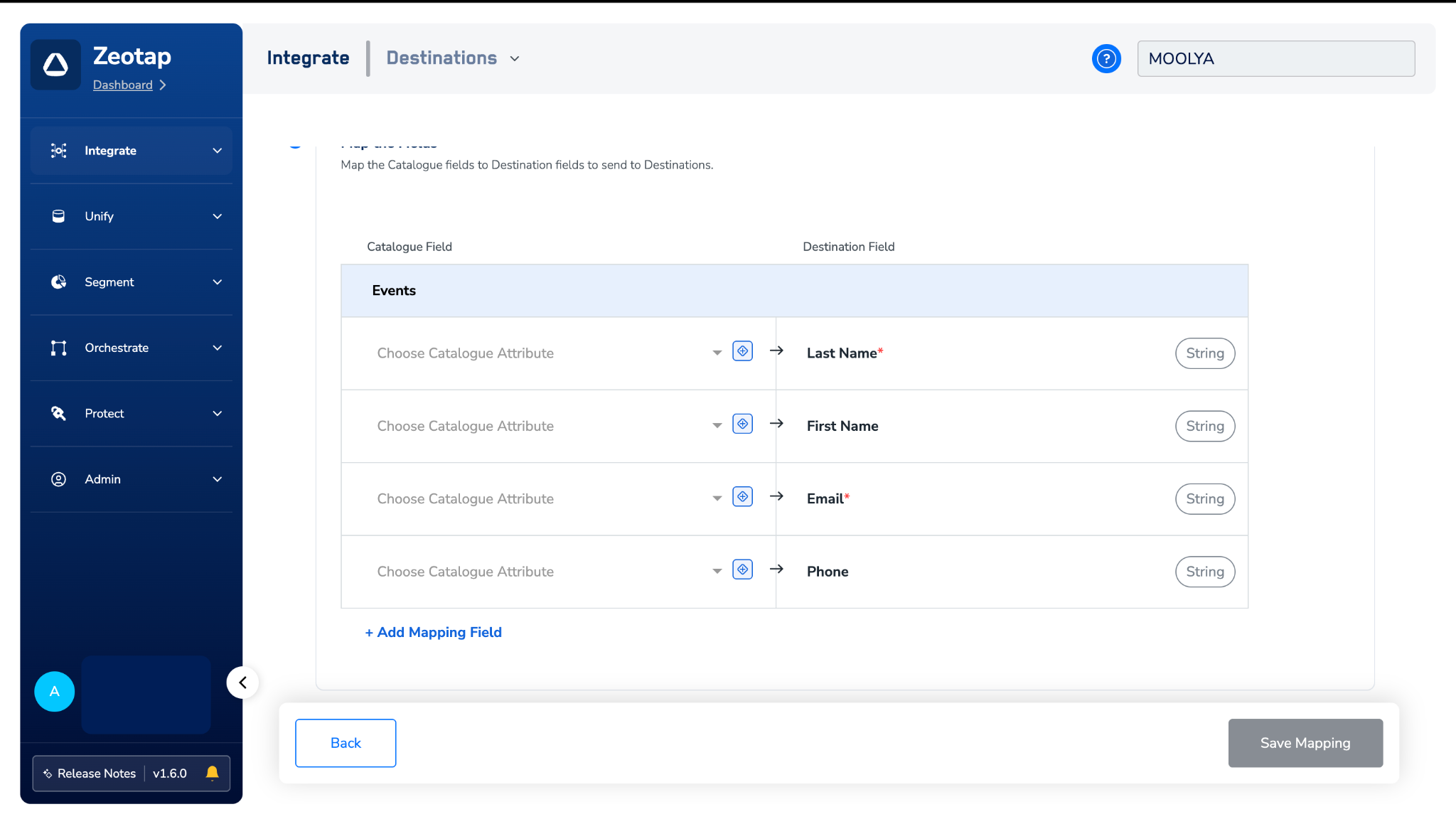Click the Save Mapping button
This screenshot has height=824, width=1456.
point(1305,743)
